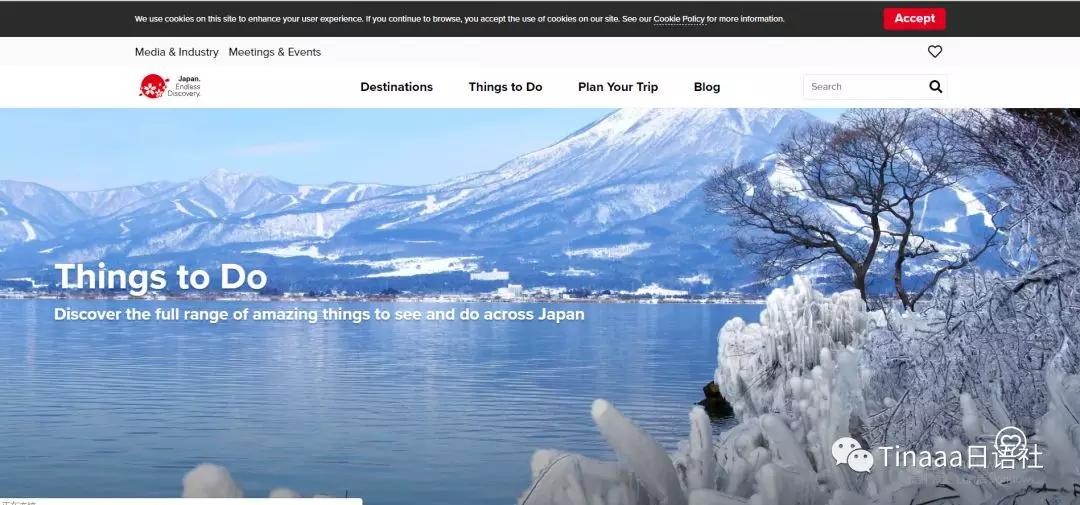
Task: Open the Blog menu item
Action: [x=707, y=87]
